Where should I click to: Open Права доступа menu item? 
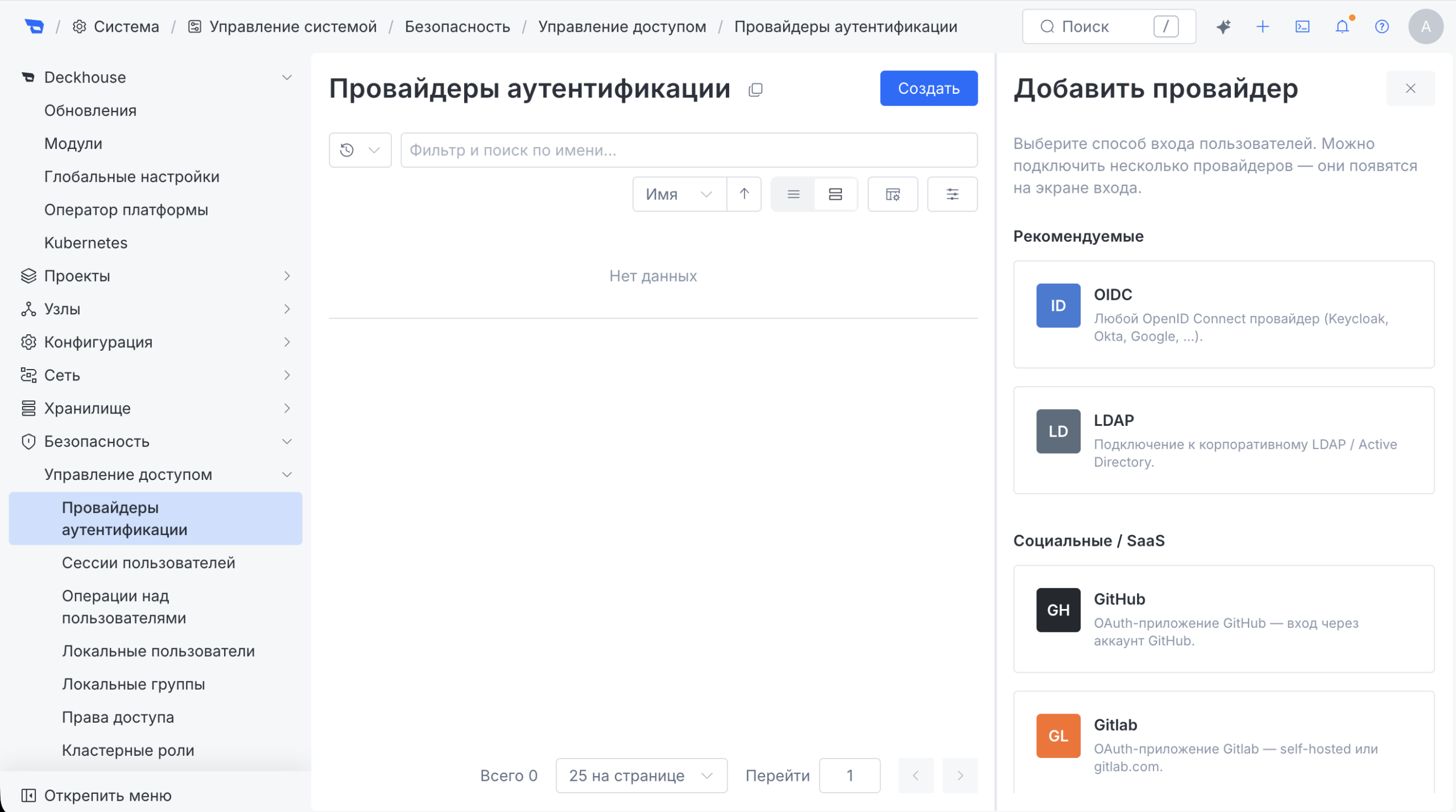pyautogui.click(x=118, y=717)
